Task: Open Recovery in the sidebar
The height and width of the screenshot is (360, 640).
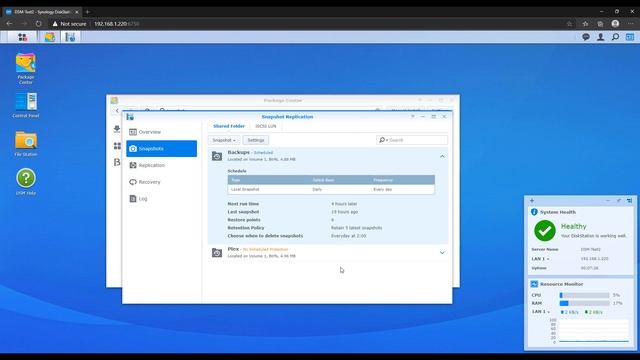Action: [162, 182]
